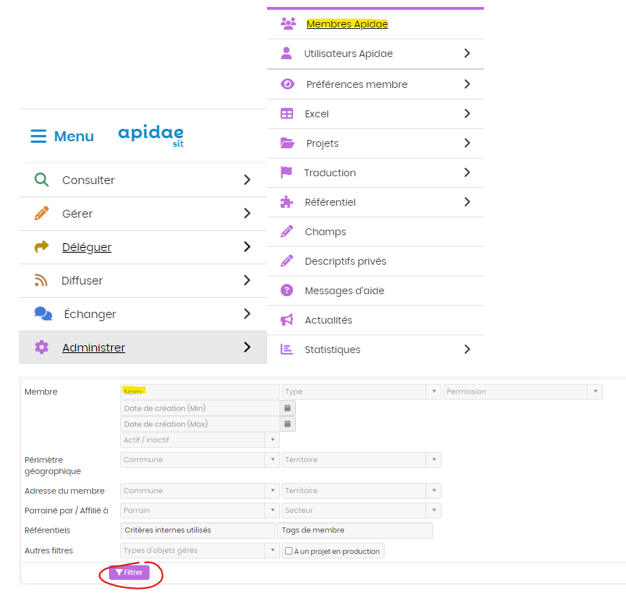Screen dimensions: 626x596
Task: Click the Membres Apidae link
Action: [347, 24]
